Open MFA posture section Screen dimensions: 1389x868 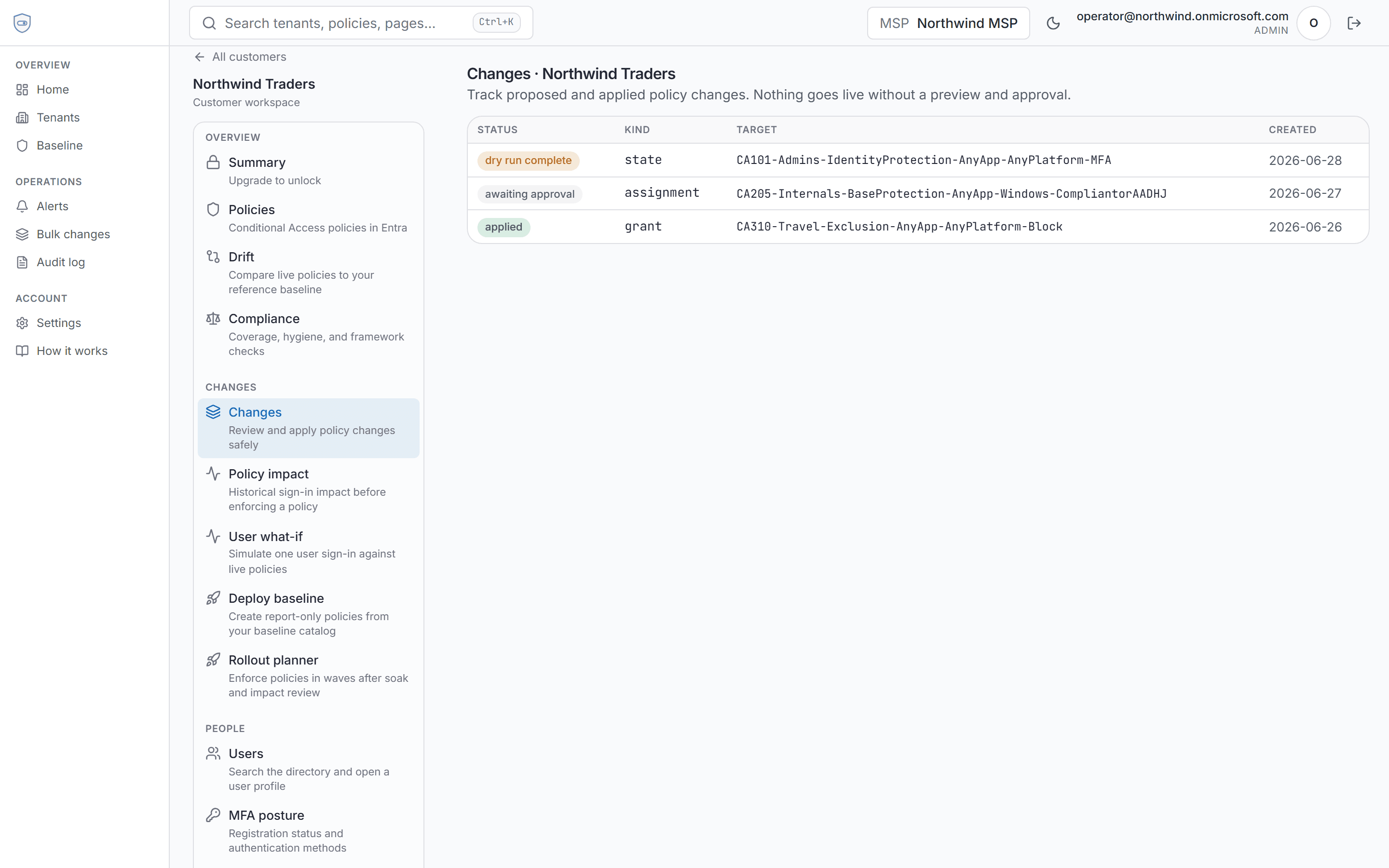(308, 831)
